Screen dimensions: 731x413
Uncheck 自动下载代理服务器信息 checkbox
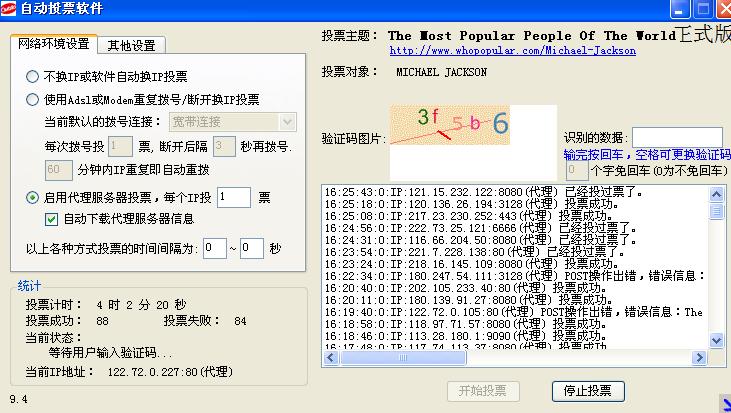52,219
